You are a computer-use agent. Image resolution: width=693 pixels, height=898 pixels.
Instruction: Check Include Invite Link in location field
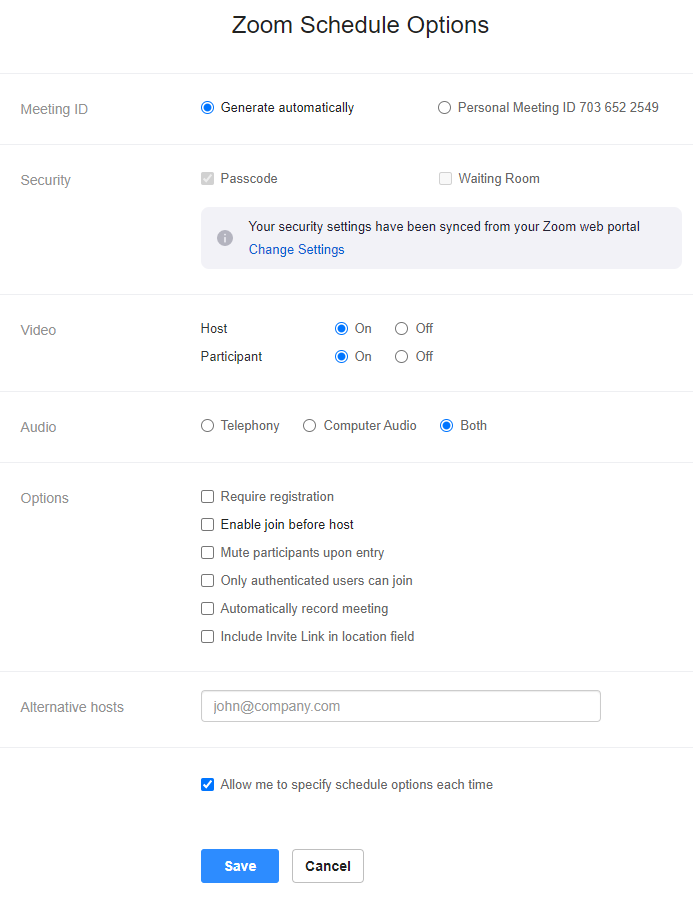tap(207, 637)
